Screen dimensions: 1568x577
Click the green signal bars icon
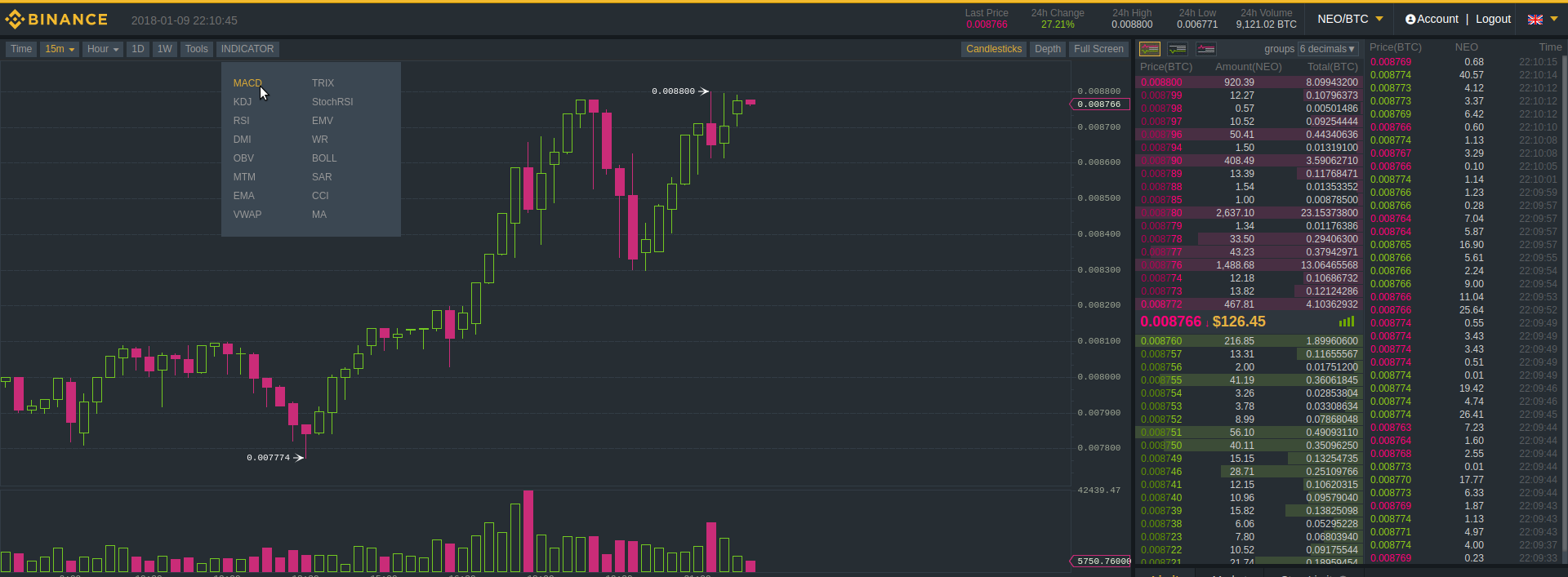tap(1347, 322)
